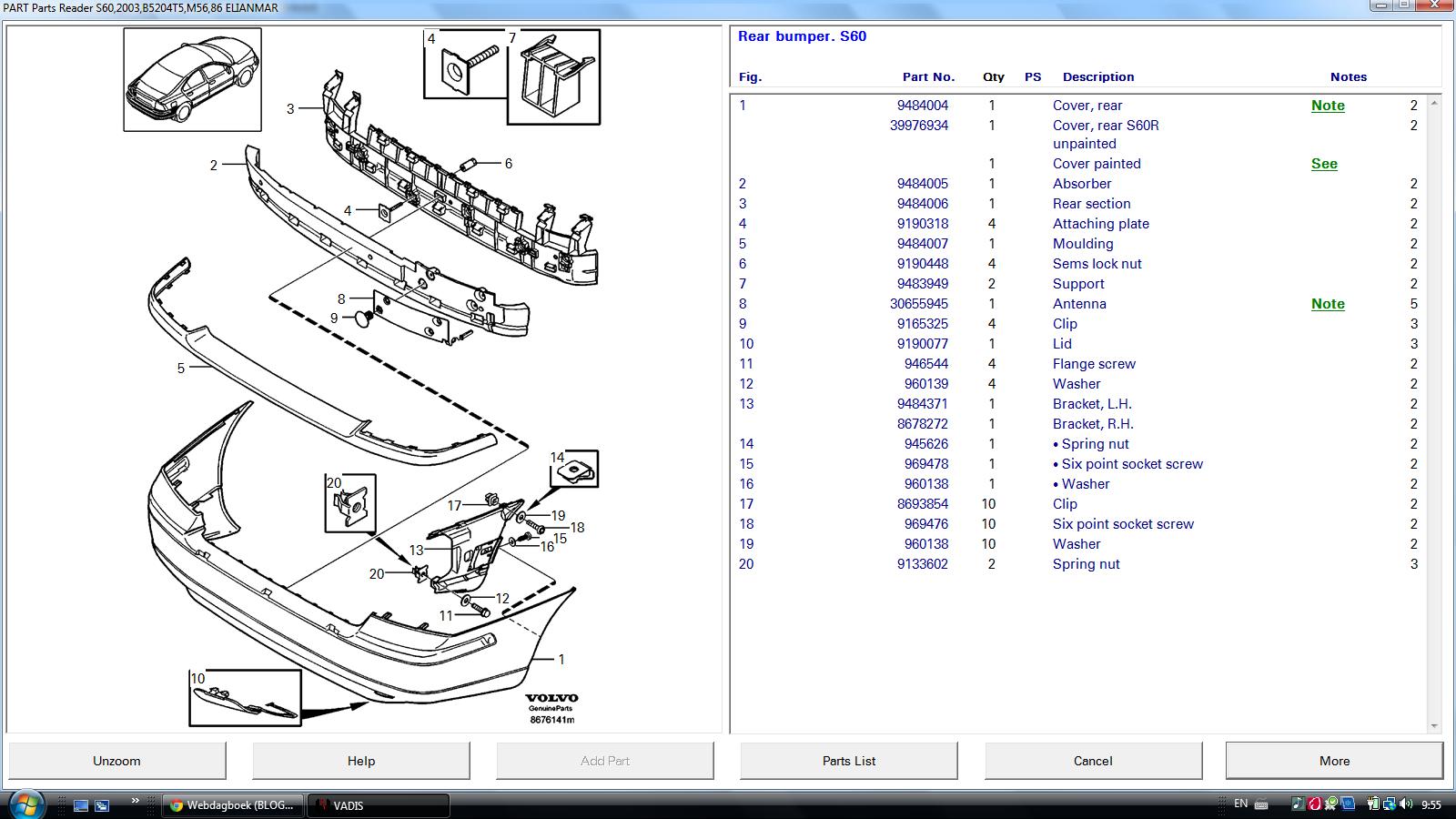Open the Note link for Cover, rear
Viewport: 1456px width, 819px height.
1328,106
